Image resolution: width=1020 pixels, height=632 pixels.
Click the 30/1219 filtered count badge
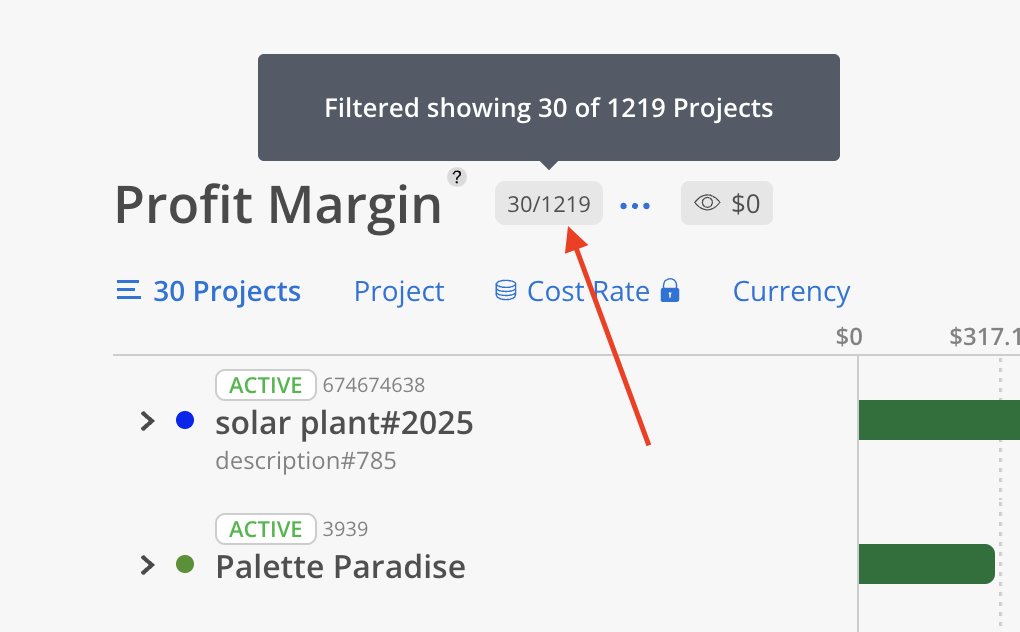pos(549,204)
